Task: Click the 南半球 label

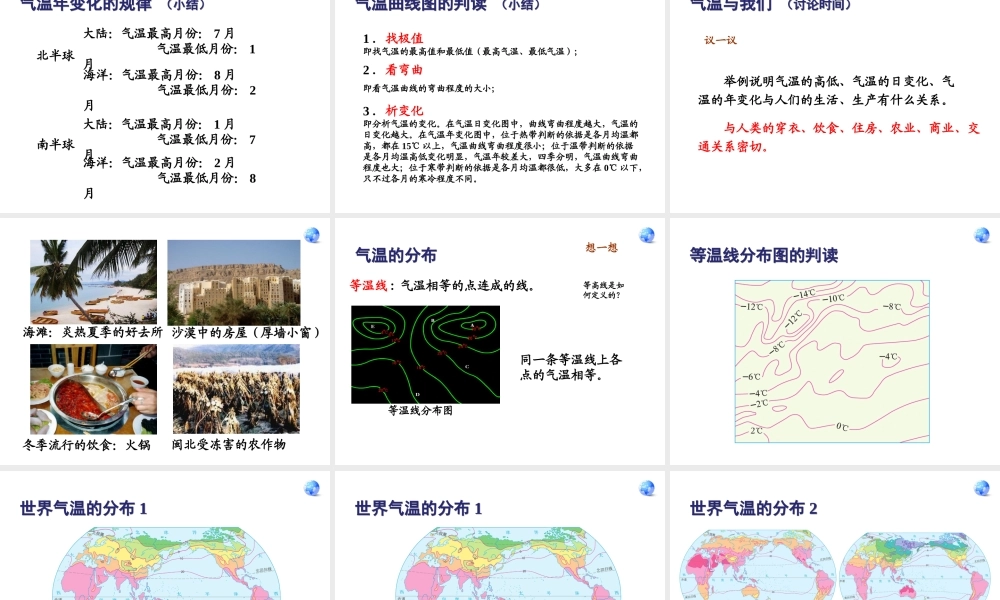Action: (x=55, y=145)
